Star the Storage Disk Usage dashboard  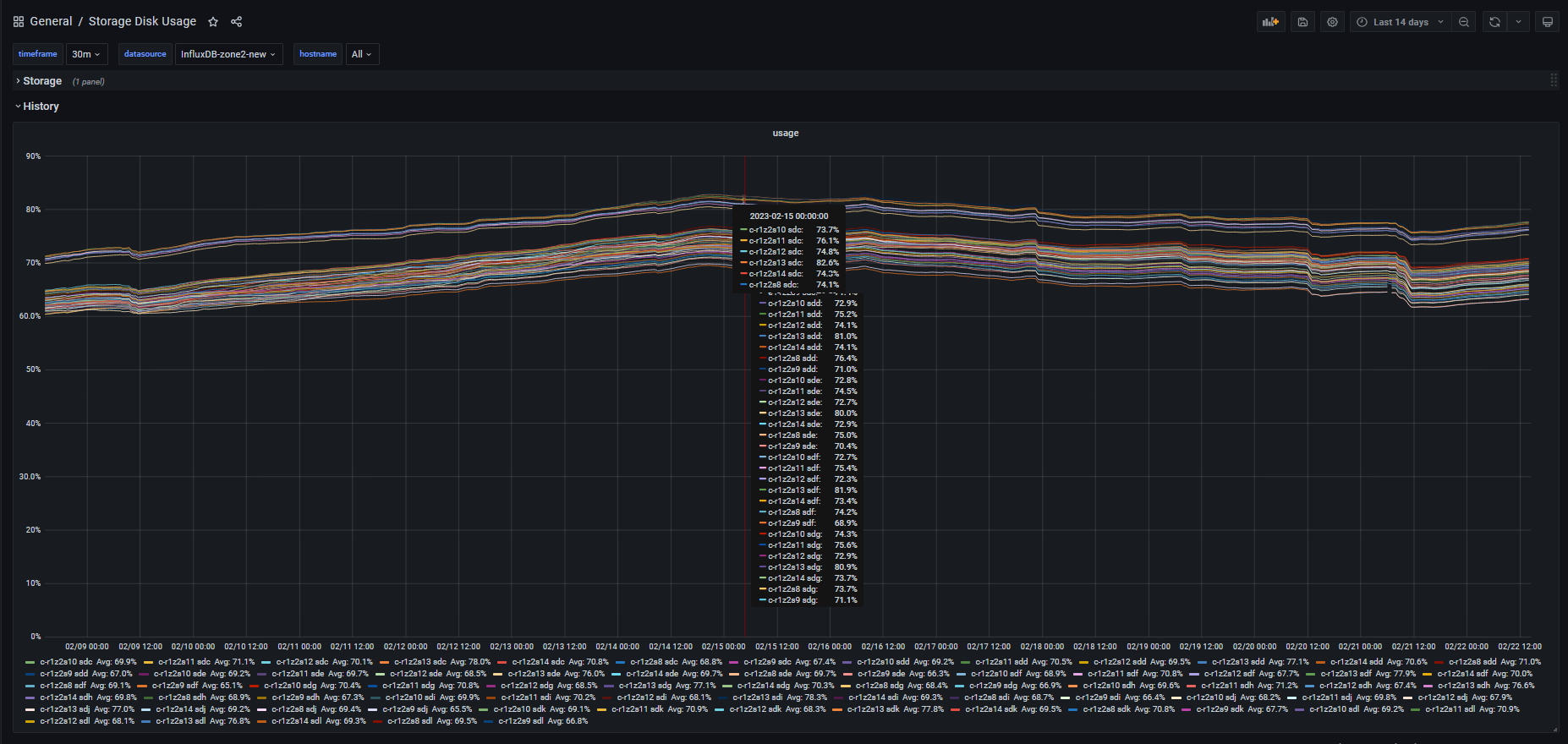coord(213,22)
